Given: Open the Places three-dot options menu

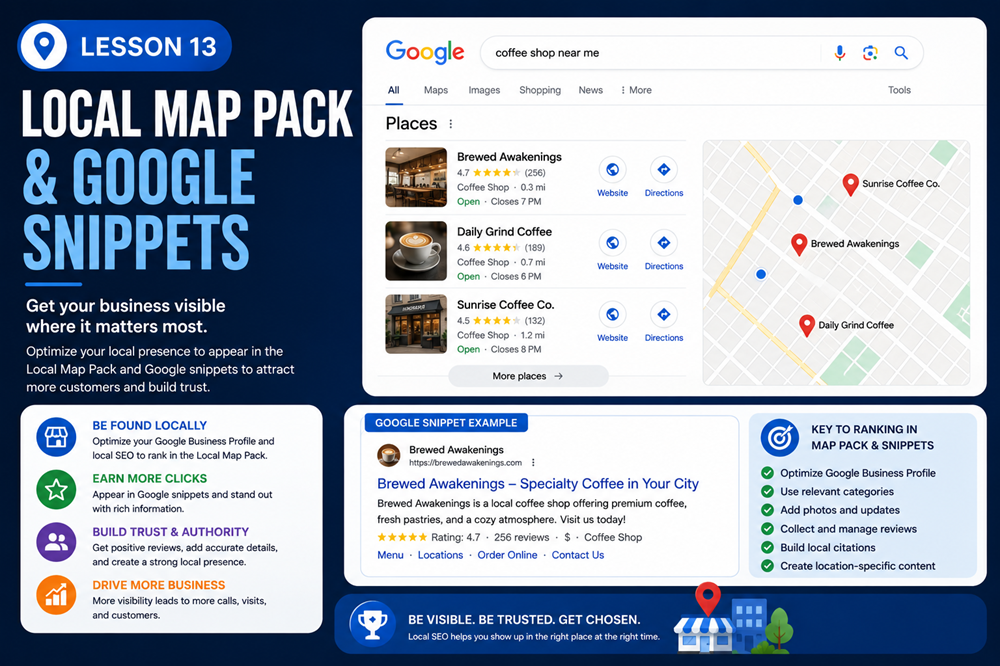Looking at the screenshot, I should point(451,124).
